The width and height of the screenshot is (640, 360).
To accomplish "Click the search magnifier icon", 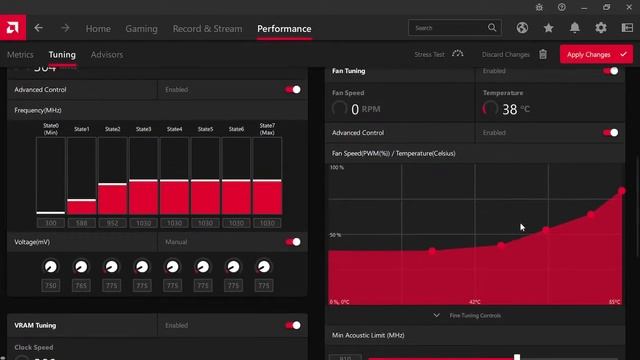I will click(492, 28).
